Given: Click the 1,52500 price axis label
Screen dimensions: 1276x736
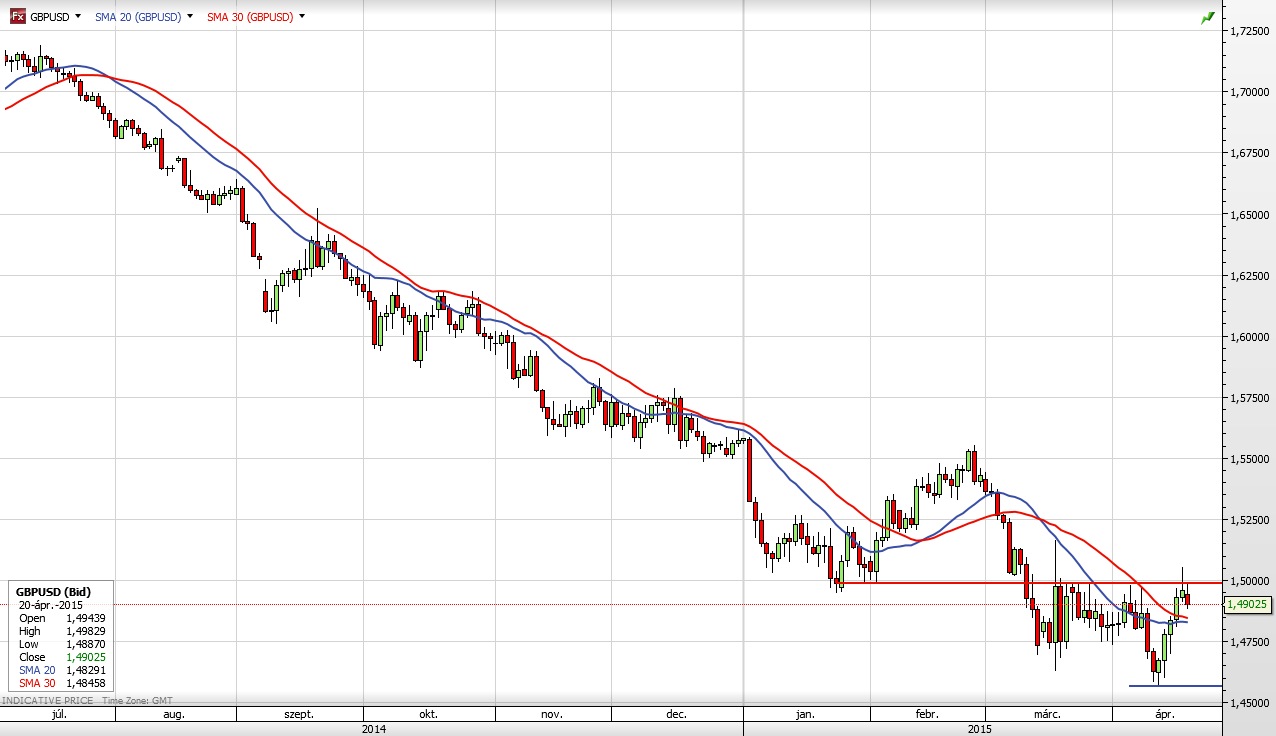Looking at the screenshot, I should 1250,519.
